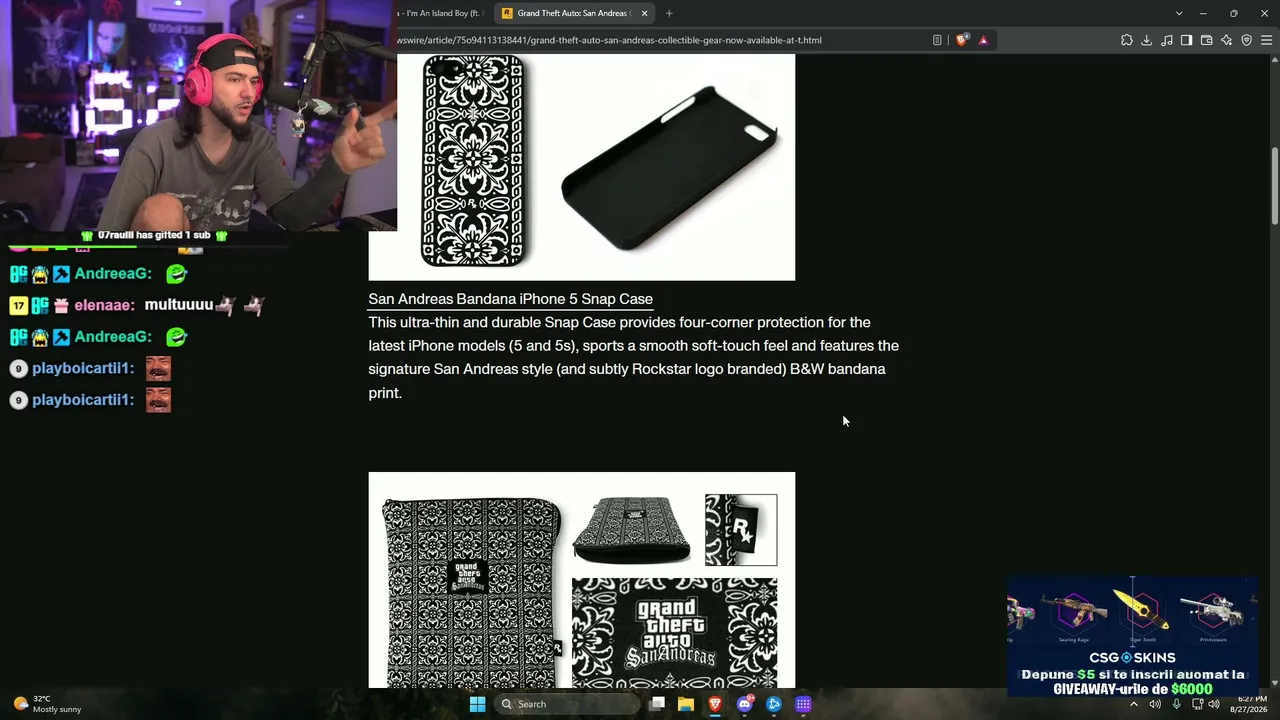Launch the Leo AI sparkle icon
1280x720 pixels.
coord(1226,40)
